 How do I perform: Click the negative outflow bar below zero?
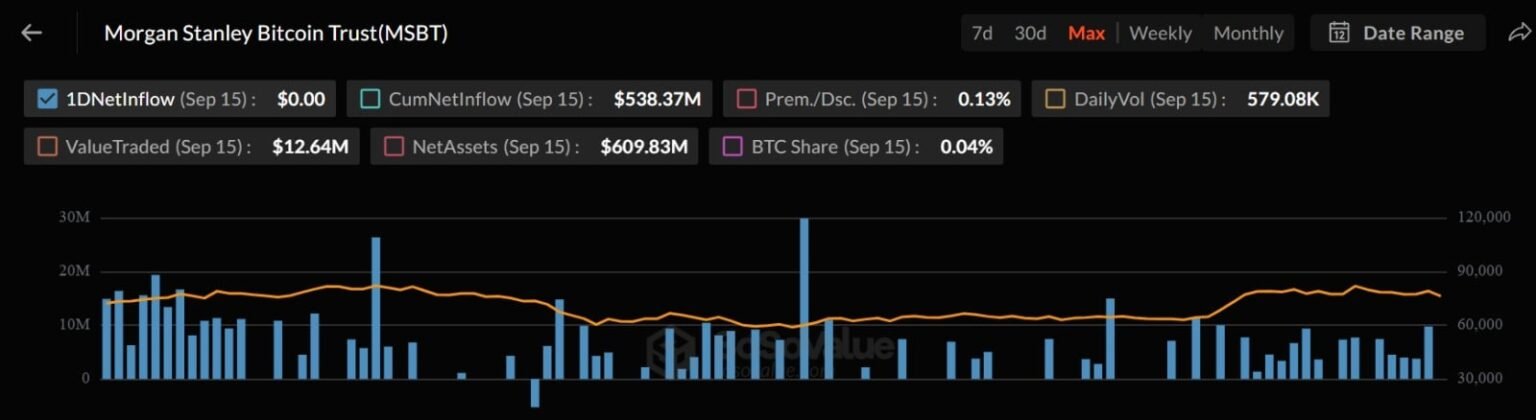535,393
